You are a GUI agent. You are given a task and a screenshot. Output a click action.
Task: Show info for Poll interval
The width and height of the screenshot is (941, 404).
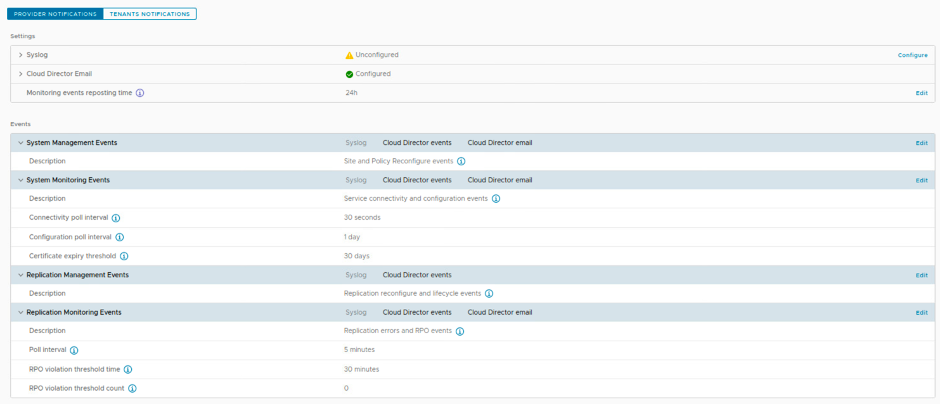click(x=74, y=350)
